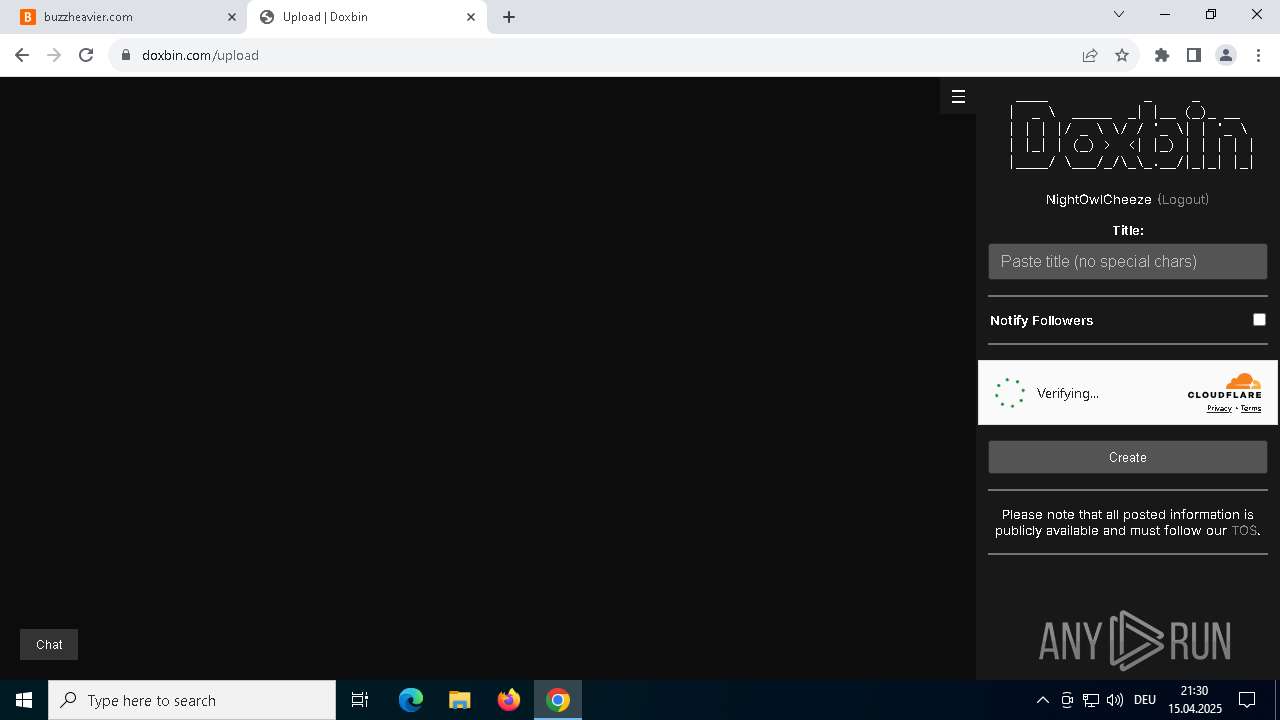This screenshot has height=720, width=1280.
Task: Go back using browser back arrow
Action: pos(22,55)
